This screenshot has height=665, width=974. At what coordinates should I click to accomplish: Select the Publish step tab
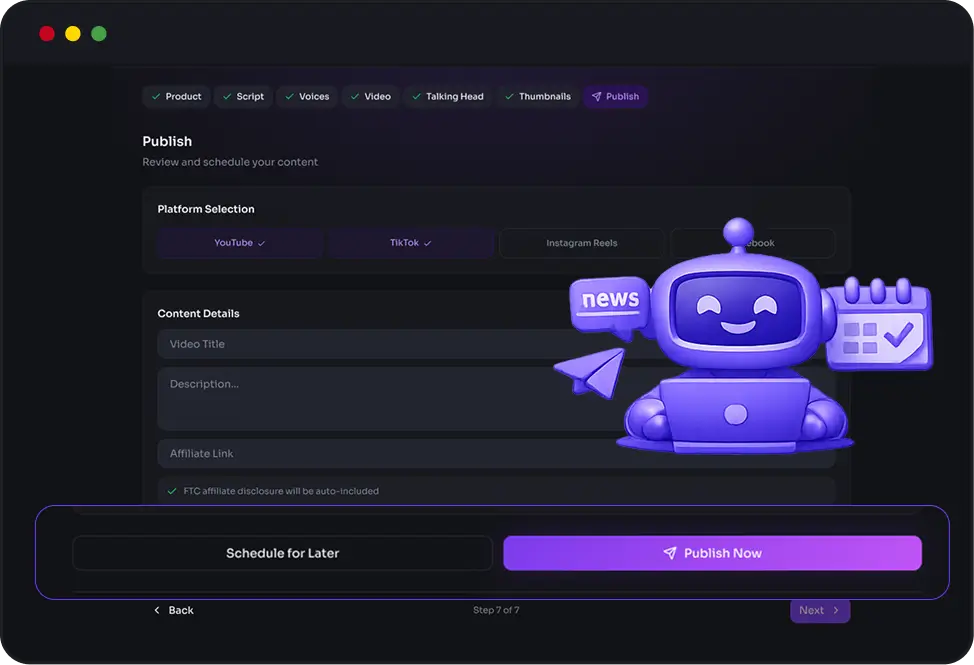coord(616,96)
